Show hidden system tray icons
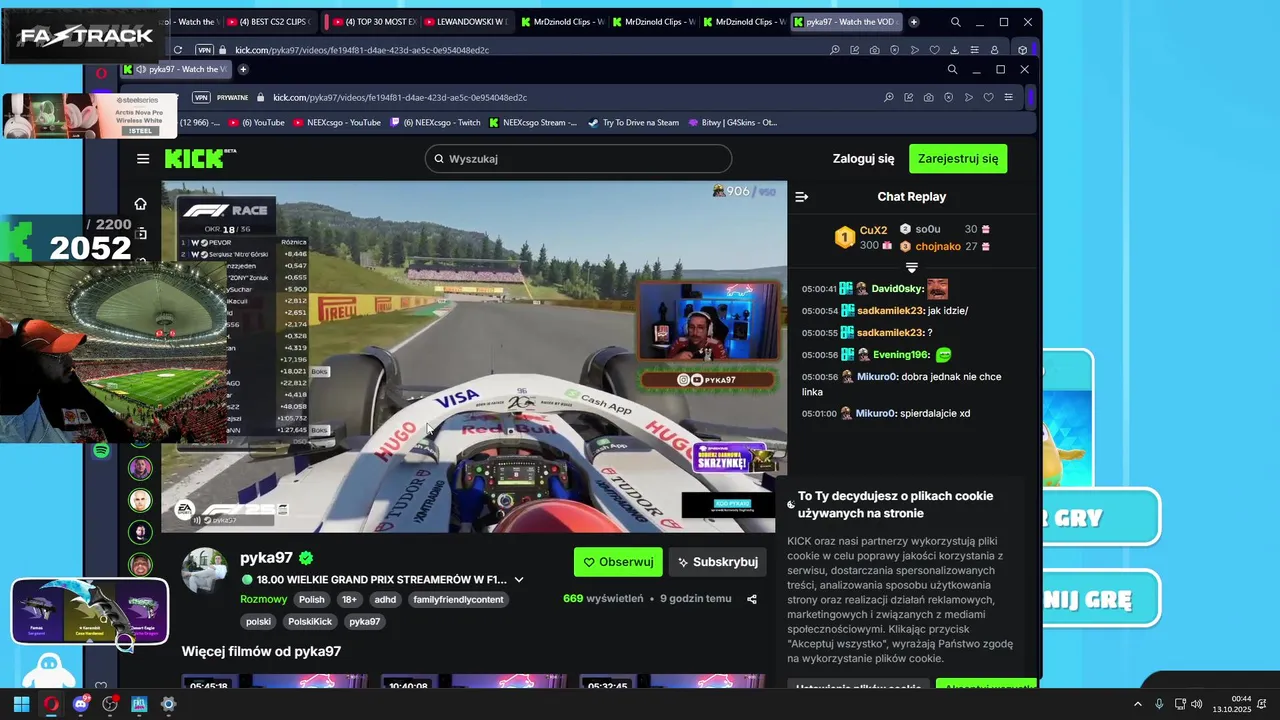Viewport: 1280px width, 720px height. (x=1137, y=704)
